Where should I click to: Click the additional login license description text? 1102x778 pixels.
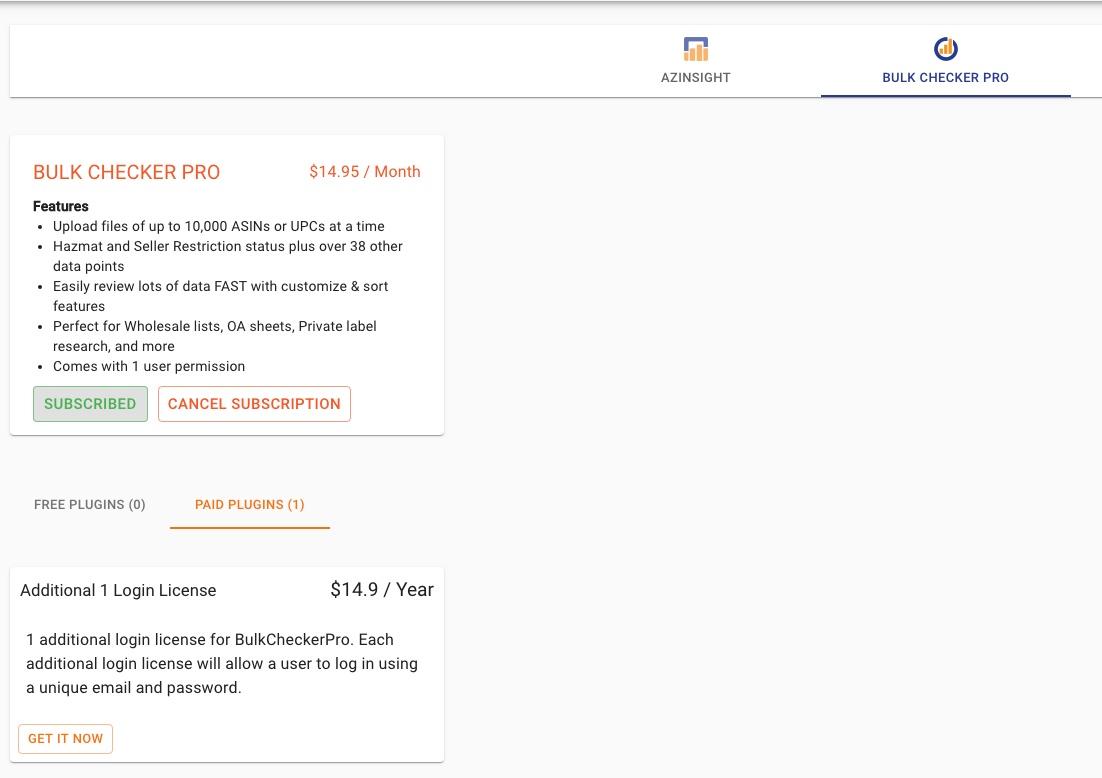[222, 663]
